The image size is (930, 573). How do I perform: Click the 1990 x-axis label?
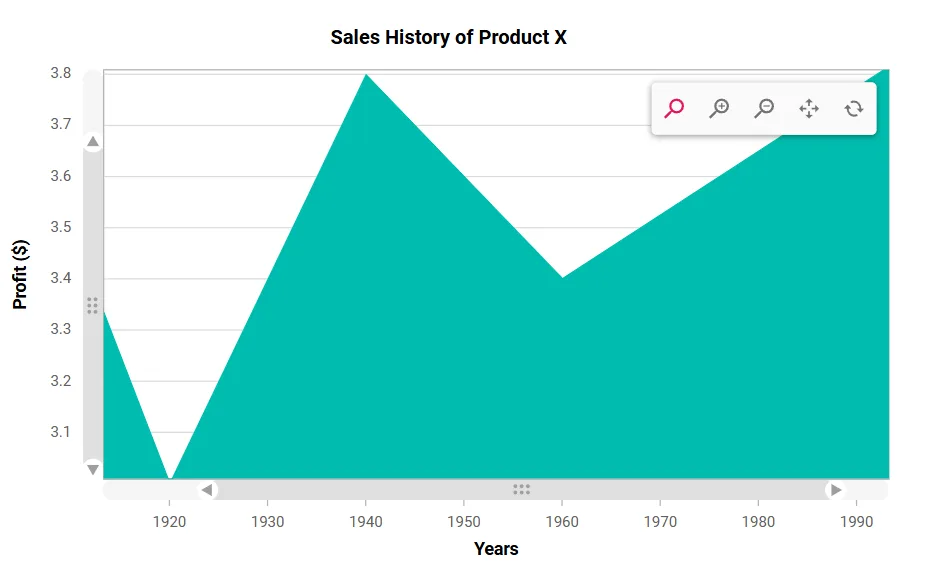click(856, 522)
